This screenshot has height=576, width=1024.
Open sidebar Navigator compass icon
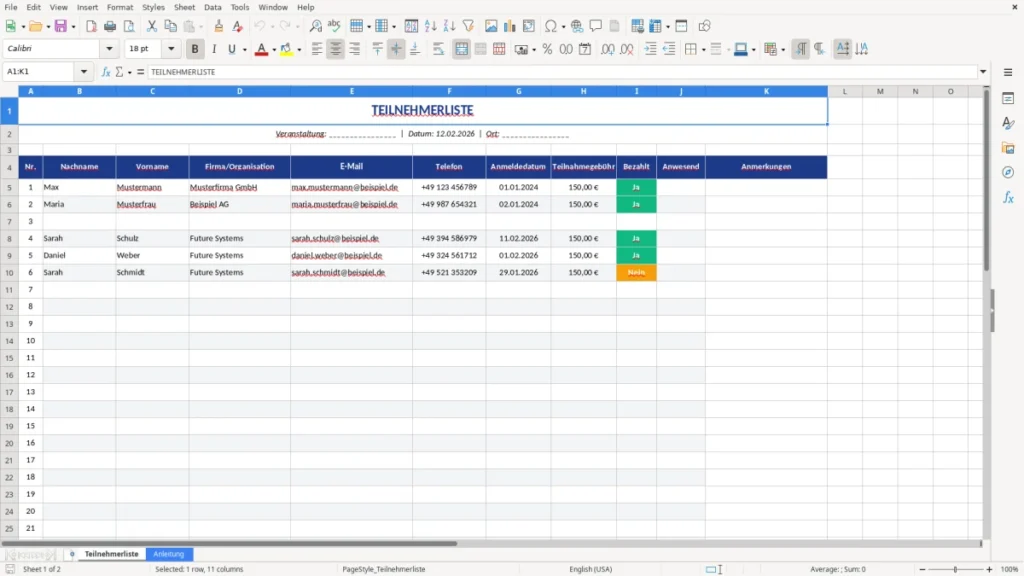1008,172
